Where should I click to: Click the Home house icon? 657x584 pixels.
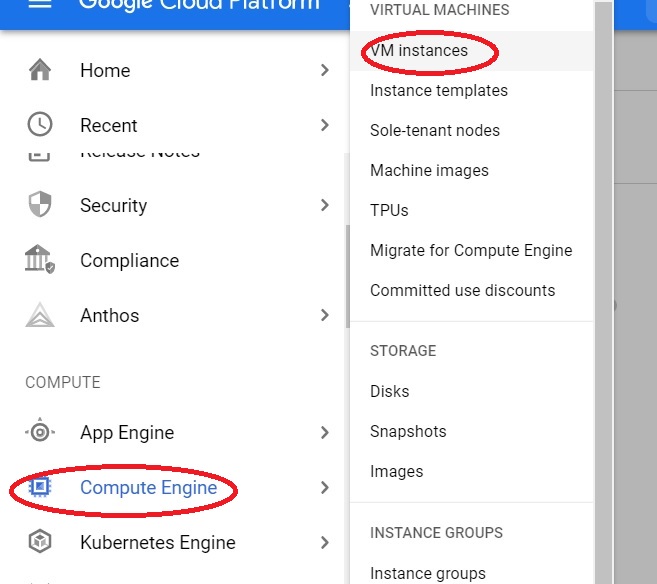coord(40,70)
